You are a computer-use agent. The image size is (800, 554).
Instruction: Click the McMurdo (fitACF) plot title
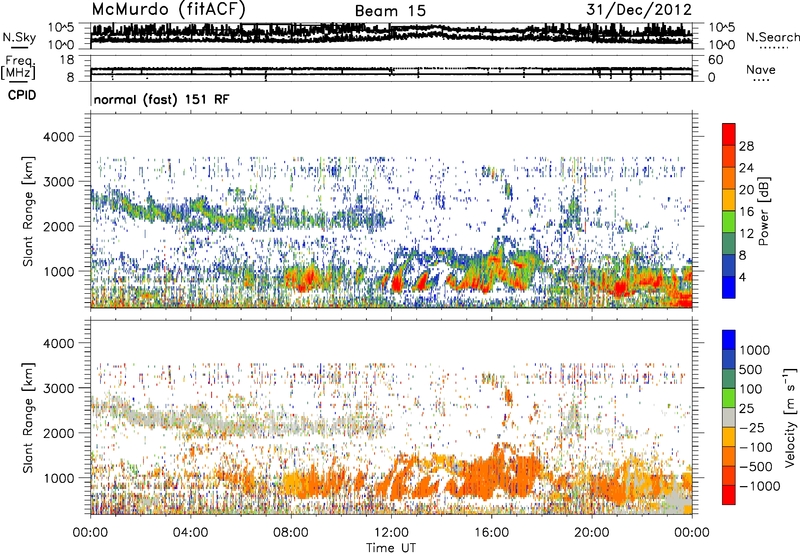coord(168,10)
